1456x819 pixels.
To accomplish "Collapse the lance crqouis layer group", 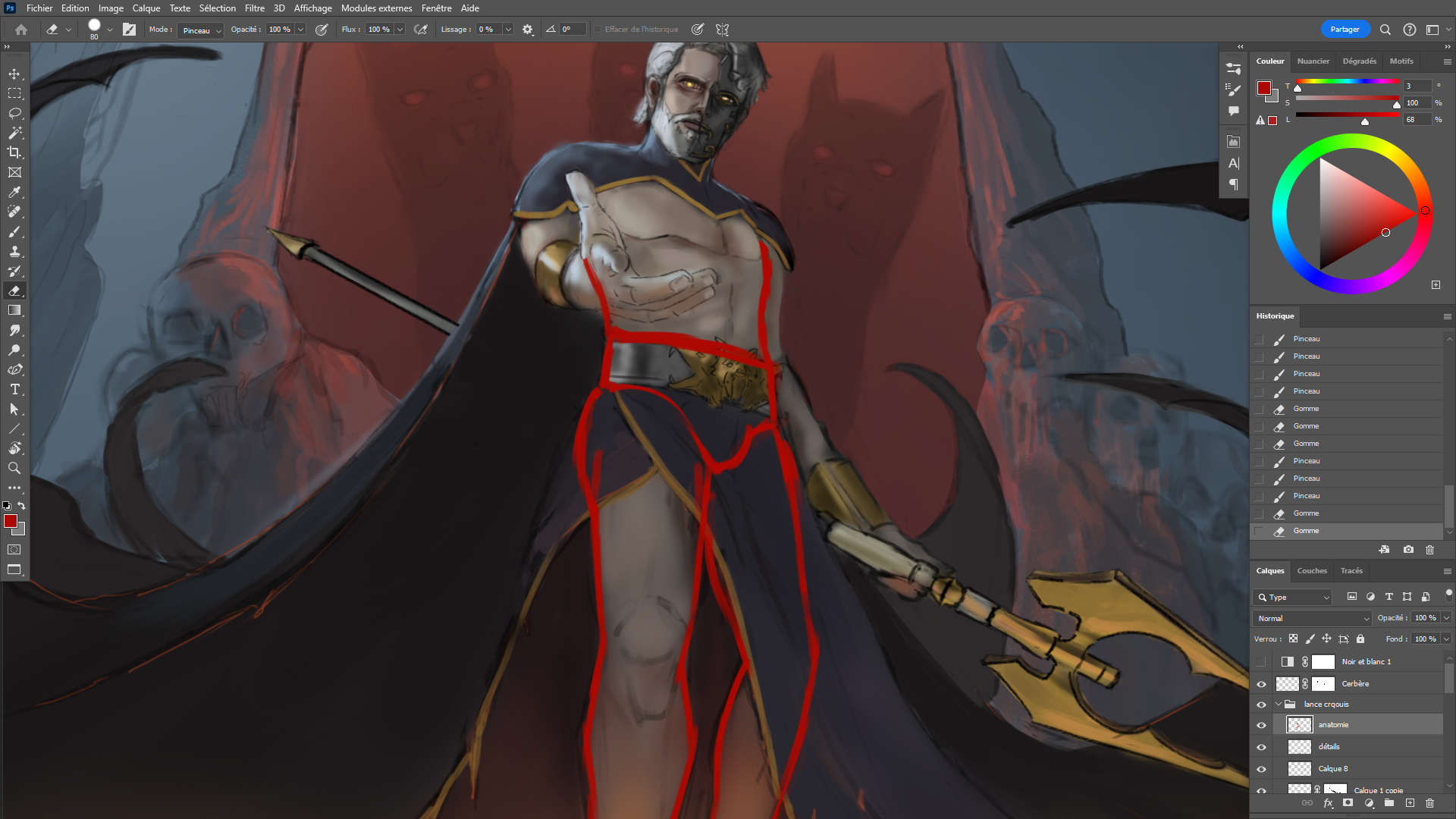I will point(1279,704).
